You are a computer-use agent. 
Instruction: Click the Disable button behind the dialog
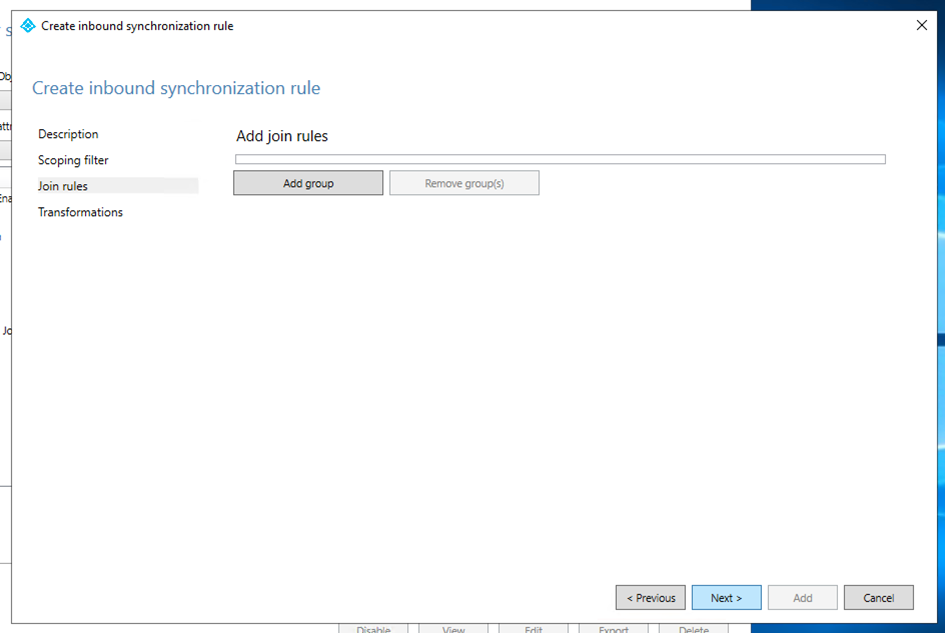click(373, 628)
